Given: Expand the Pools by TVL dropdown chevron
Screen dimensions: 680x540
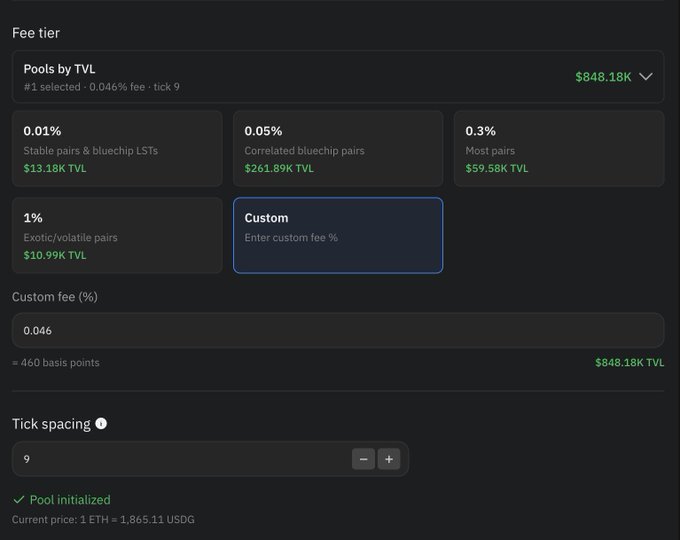Looking at the screenshot, I should click(646, 77).
